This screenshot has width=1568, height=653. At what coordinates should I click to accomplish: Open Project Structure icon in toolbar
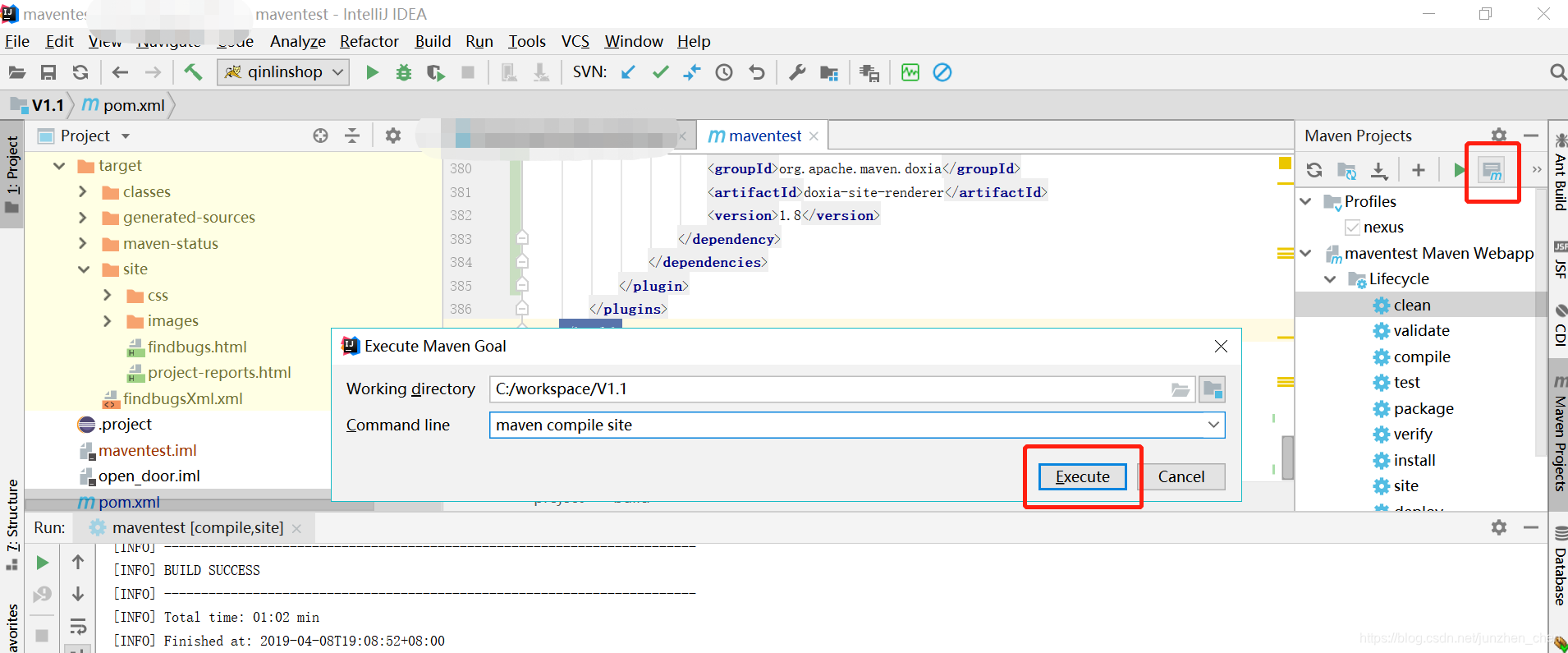pyautogui.click(x=829, y=72)
